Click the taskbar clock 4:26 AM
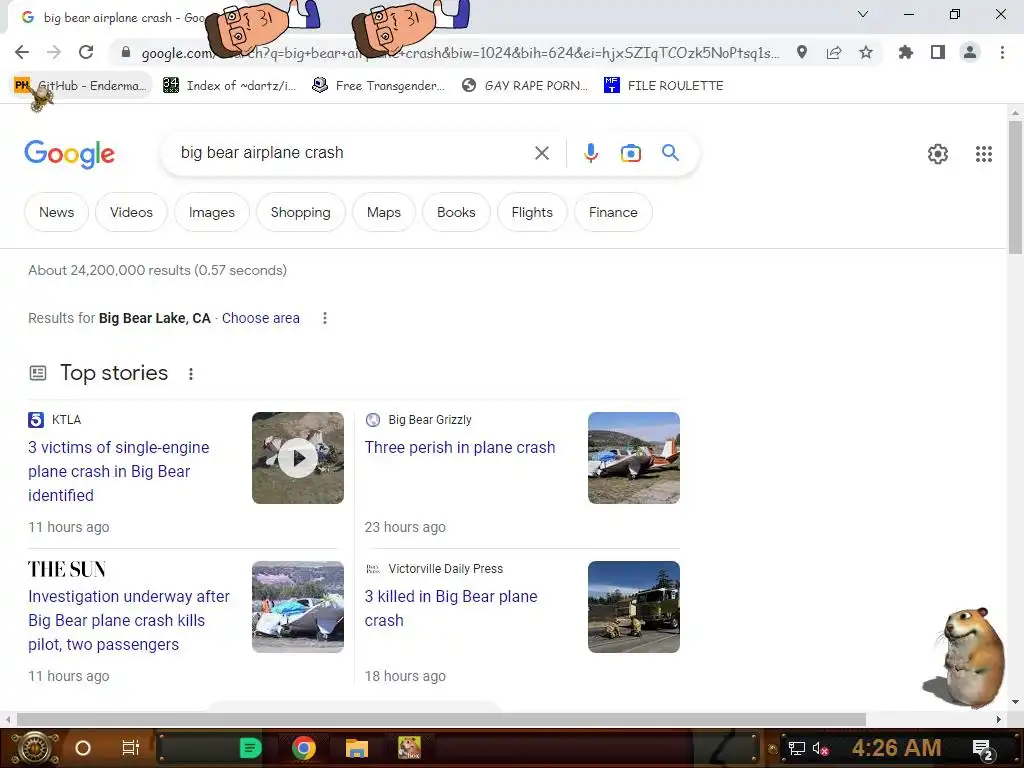 tap(896, 747)
